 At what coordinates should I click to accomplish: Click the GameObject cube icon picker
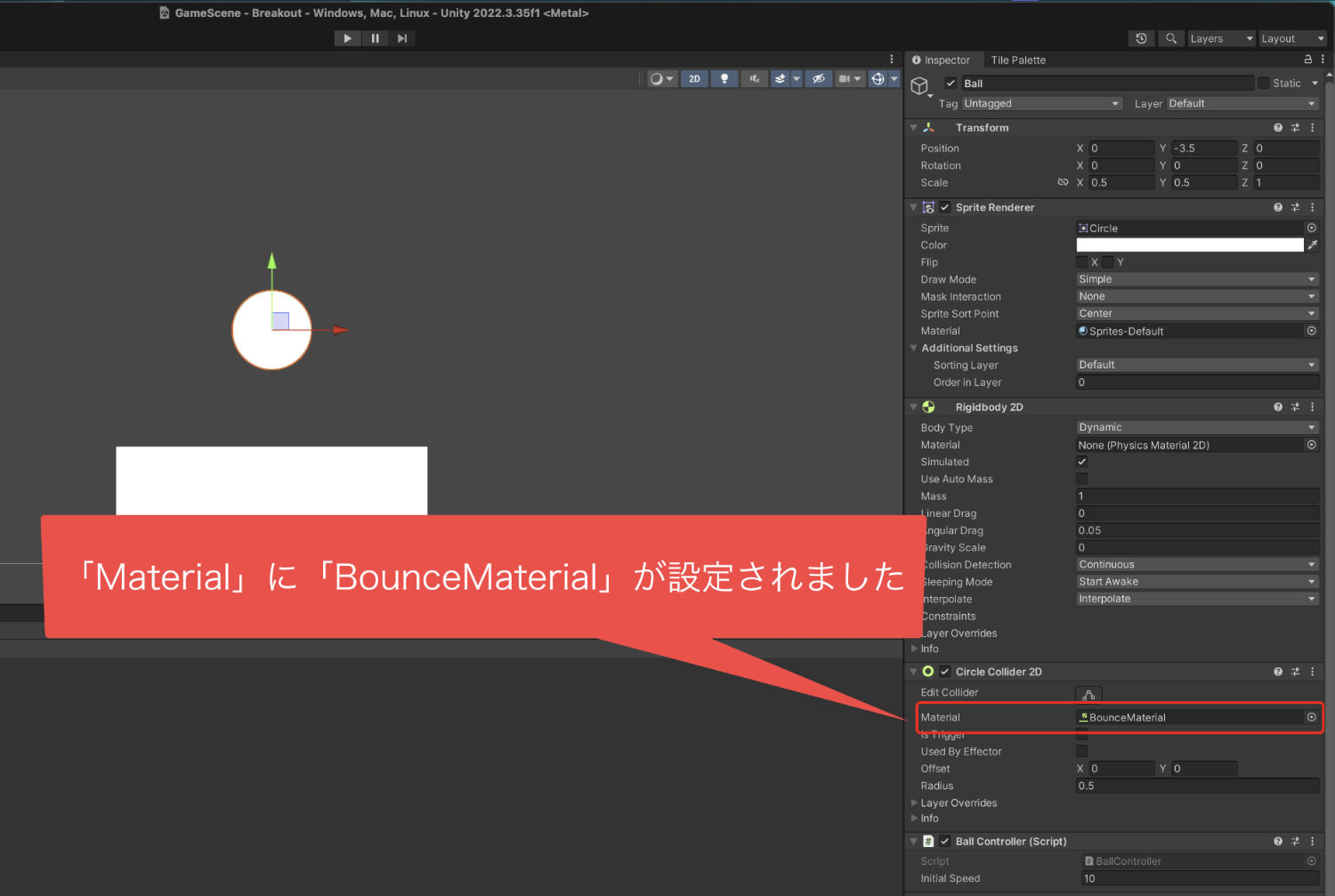[x=920, y=86]
